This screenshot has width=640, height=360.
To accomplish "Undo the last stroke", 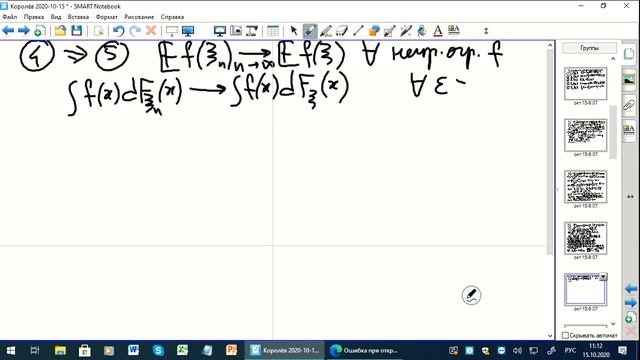I will tap(119, 31).
